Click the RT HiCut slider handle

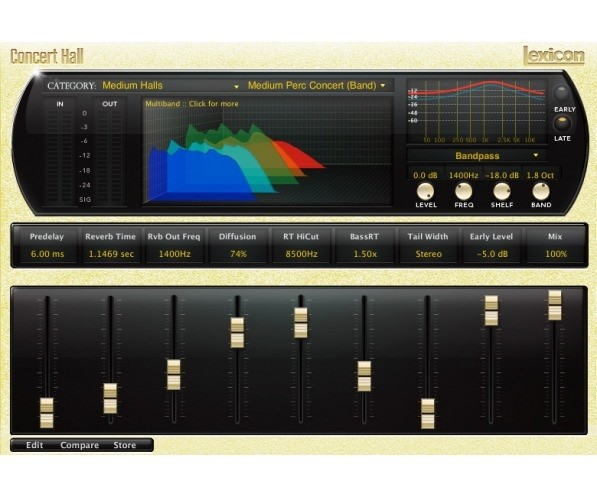coord(301,323)
